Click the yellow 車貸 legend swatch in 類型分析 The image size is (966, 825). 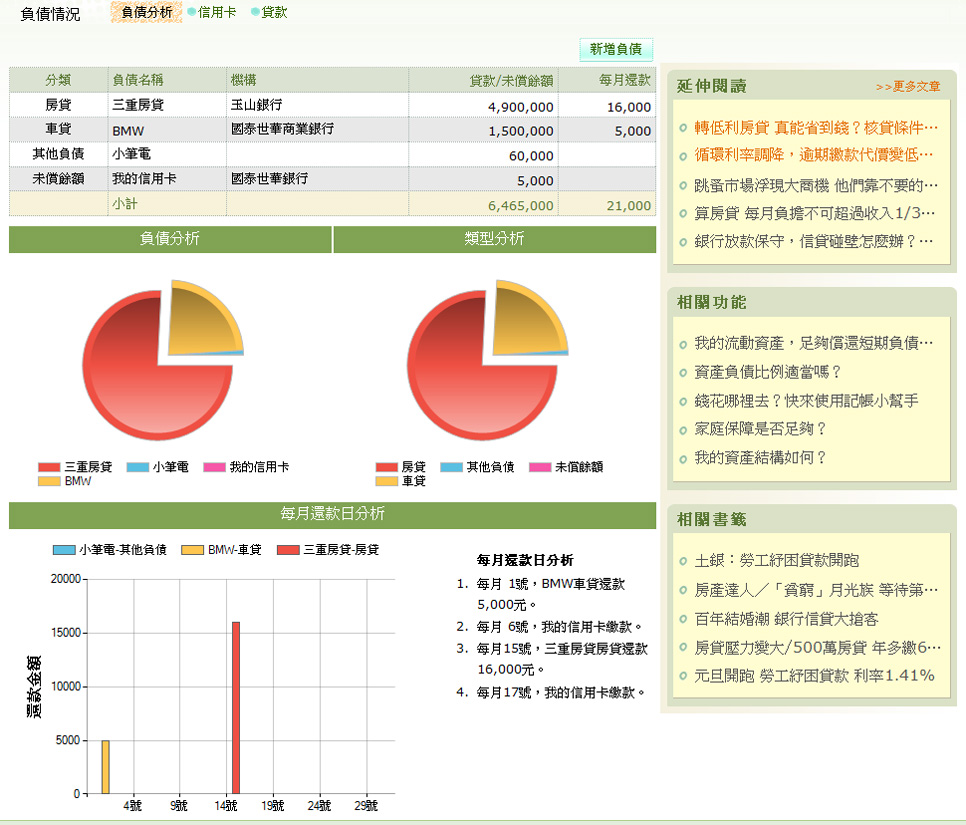point(387,481)
